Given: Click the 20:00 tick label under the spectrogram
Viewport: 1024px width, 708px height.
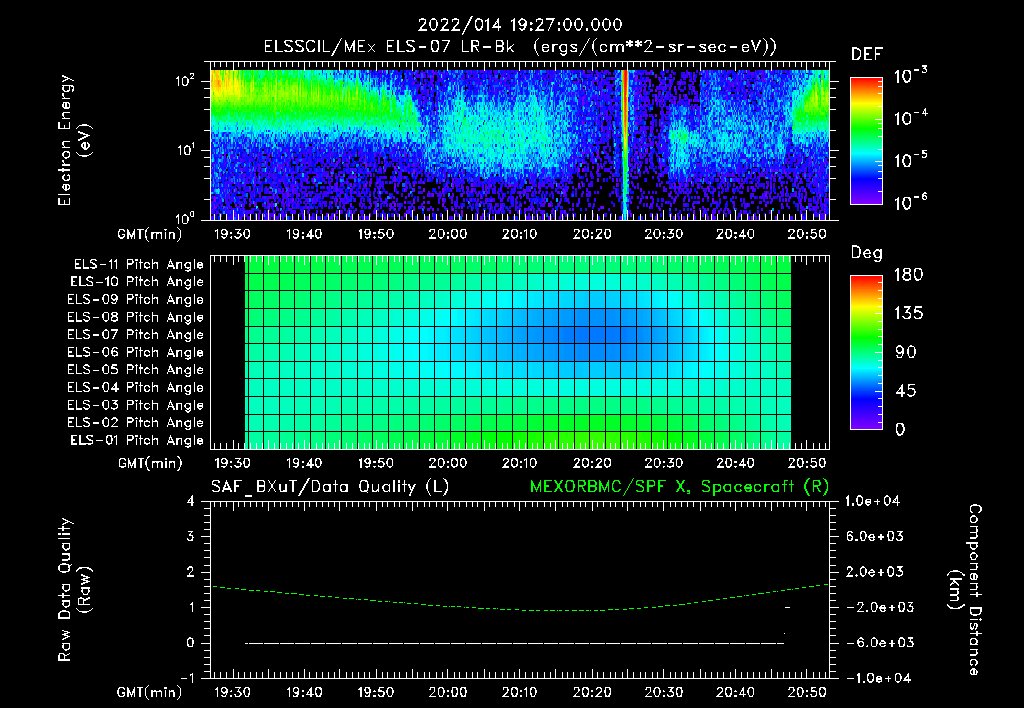Looking at the screenshot, I should point(448,234).
